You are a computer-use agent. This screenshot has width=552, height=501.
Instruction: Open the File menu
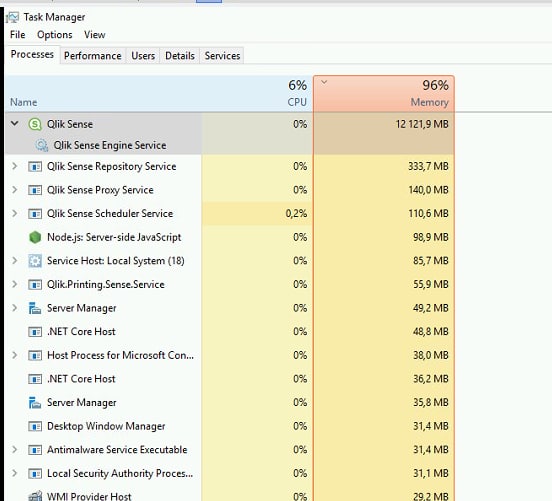coord(18,35)
